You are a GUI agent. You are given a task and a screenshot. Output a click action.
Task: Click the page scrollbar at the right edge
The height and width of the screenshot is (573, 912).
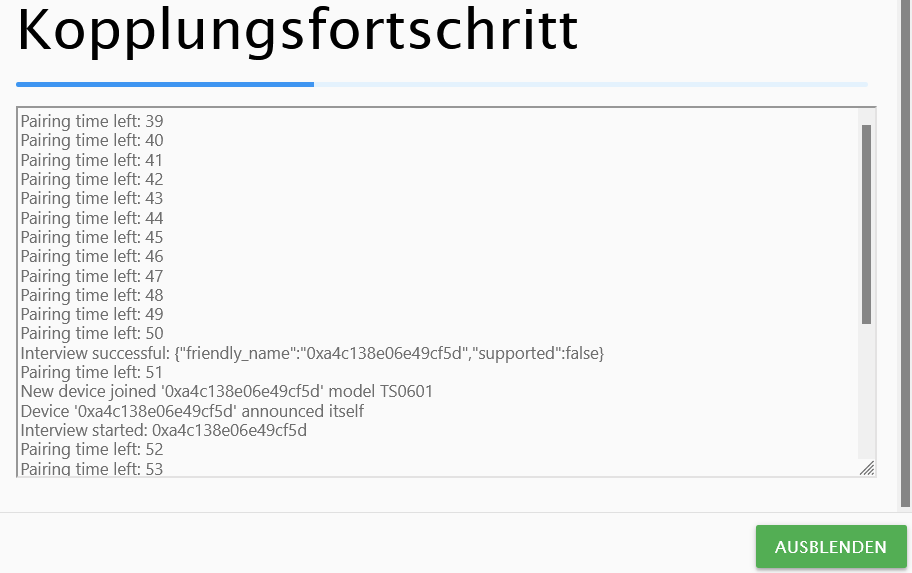[905, 250]
